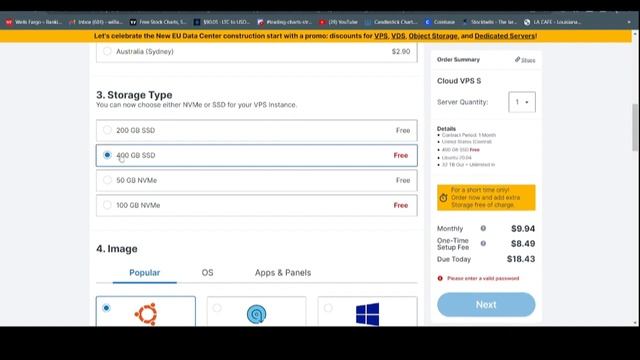This screenshot has width=640, height=360.
Task: Click the password error warning icon
Action: click(x=440, y=278)
